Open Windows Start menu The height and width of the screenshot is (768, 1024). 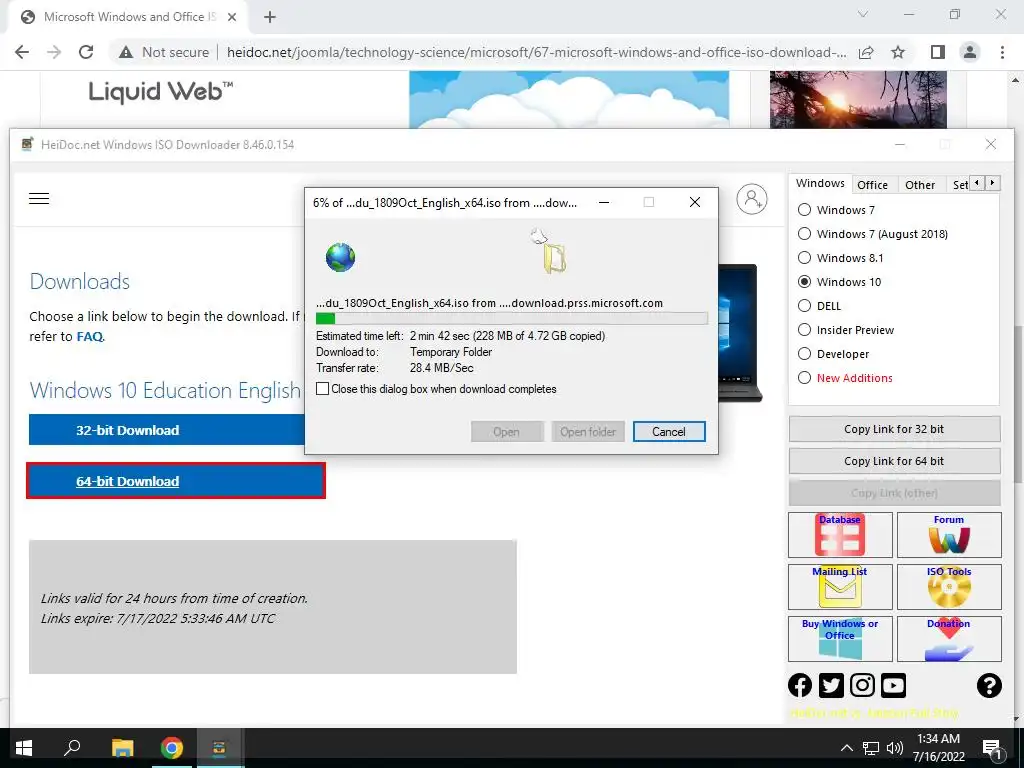[24, 748]
